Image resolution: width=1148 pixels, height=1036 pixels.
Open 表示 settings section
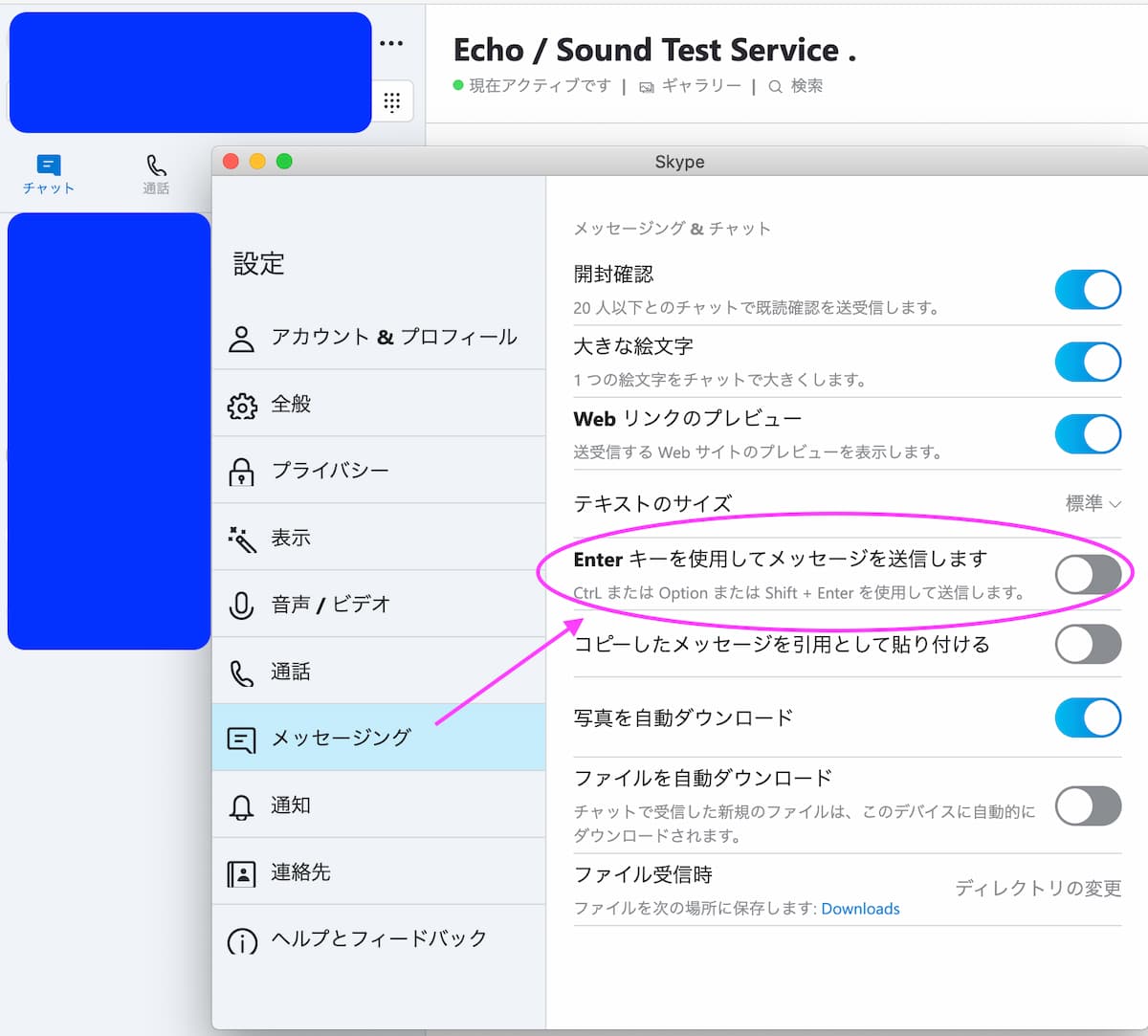(379, 537)
